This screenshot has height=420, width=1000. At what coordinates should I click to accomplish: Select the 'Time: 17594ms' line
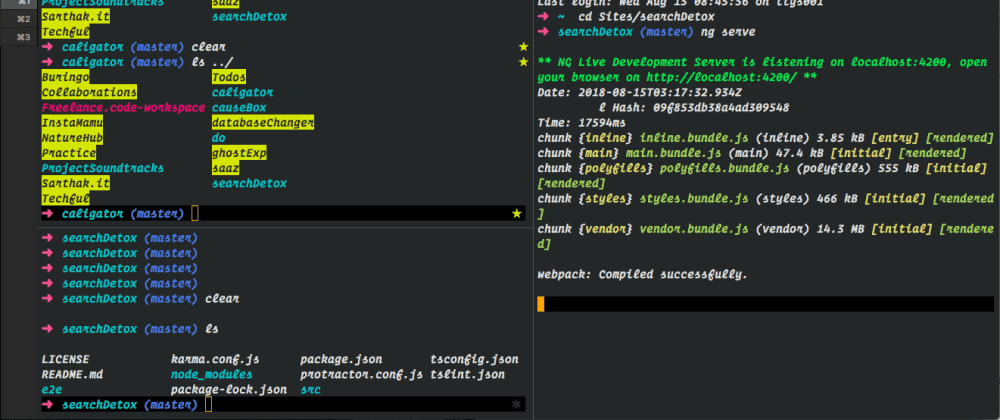point(582,122)
